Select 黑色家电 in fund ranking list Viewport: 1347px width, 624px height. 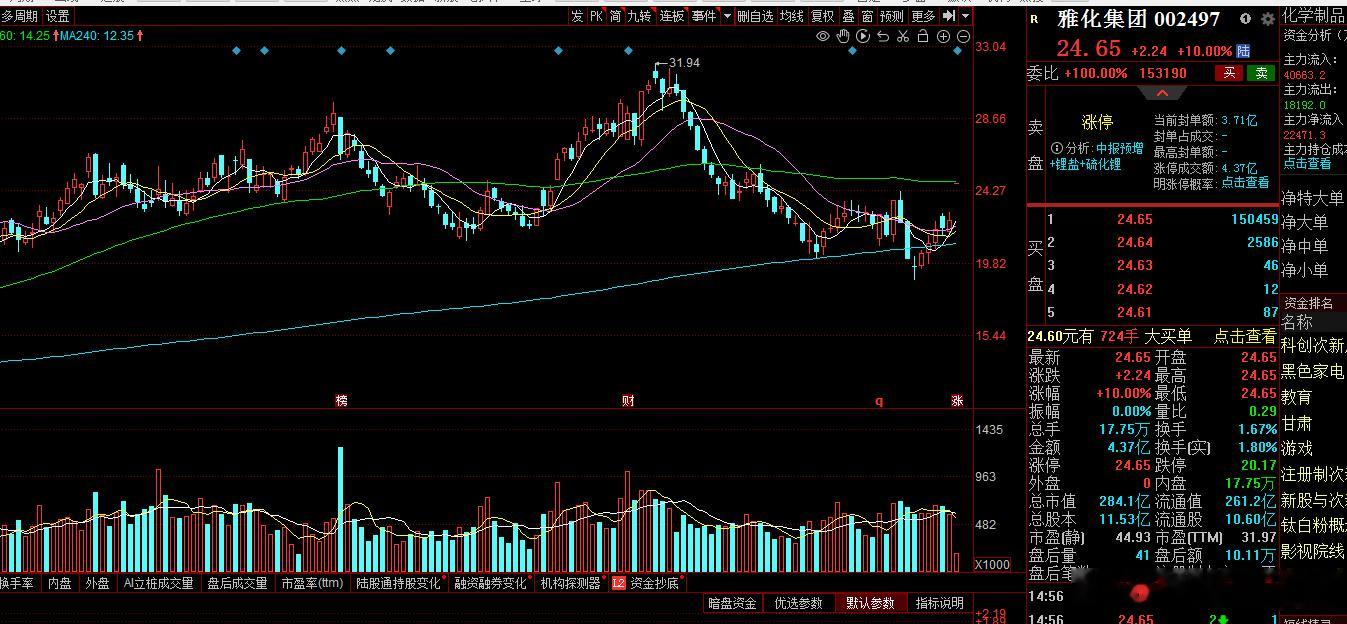1314,371
